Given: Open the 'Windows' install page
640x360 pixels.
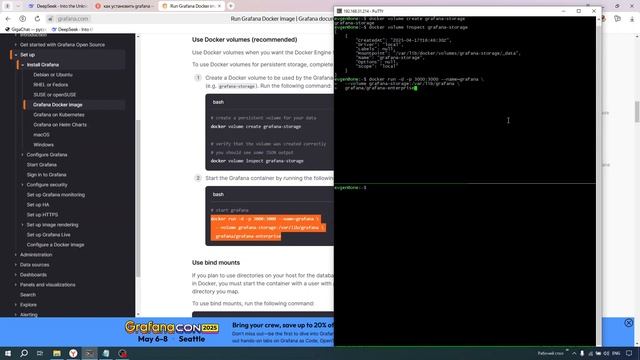Looking at the screenshot, I should pyautogui.click(x=43, y=144).
